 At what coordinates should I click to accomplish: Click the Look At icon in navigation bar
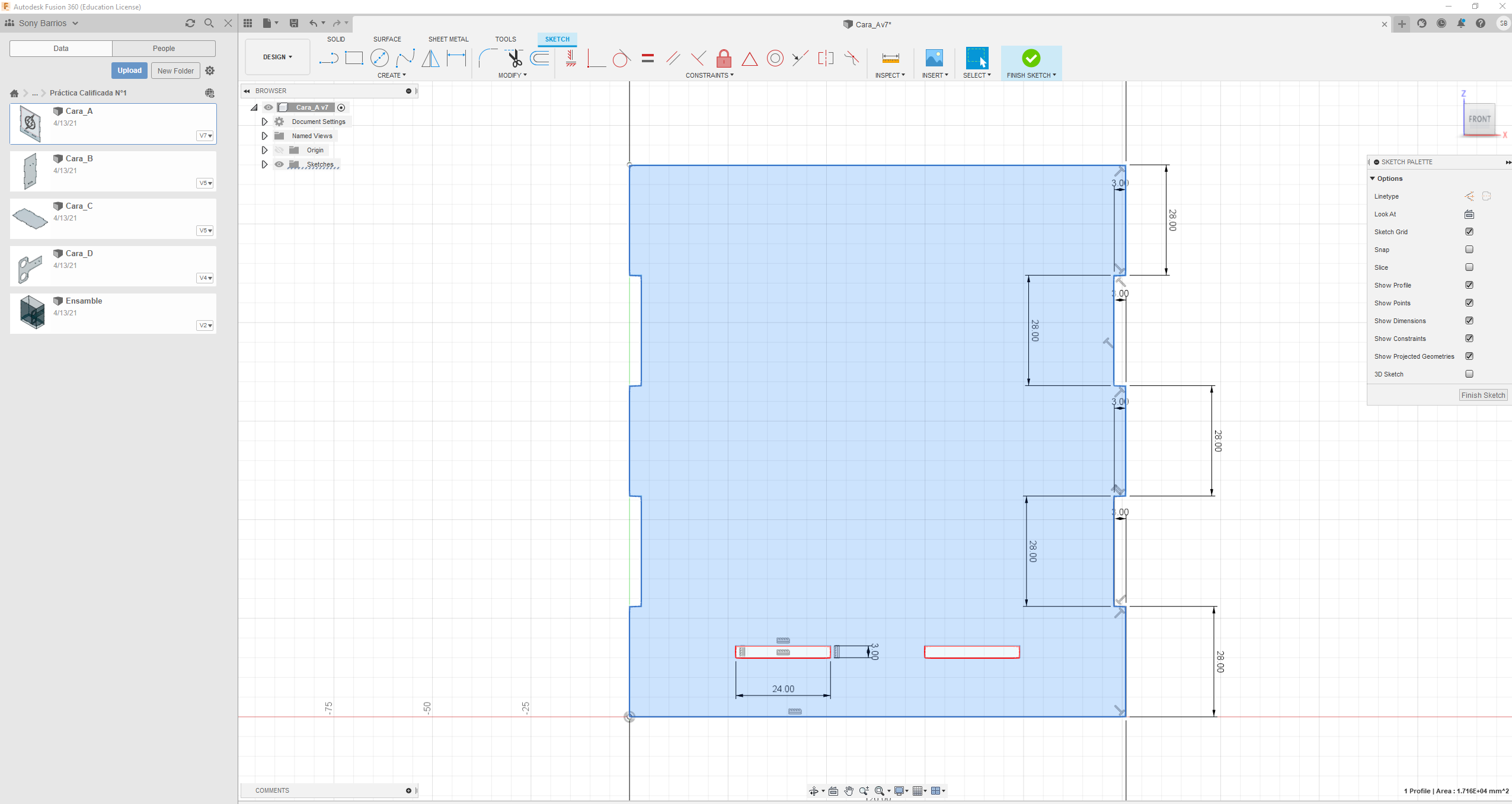(833, 790)
